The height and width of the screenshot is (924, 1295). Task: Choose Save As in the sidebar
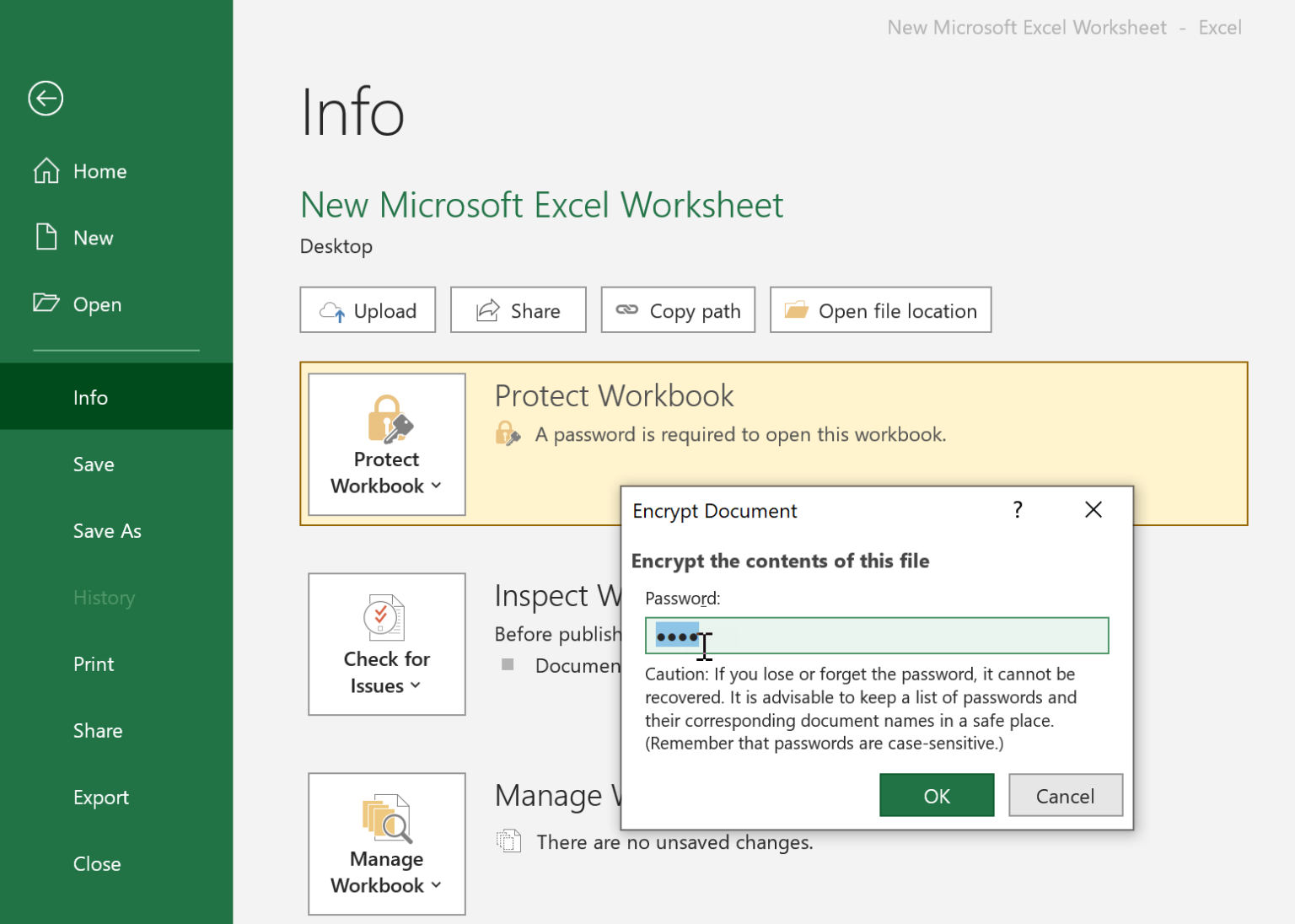click(116, 531)
